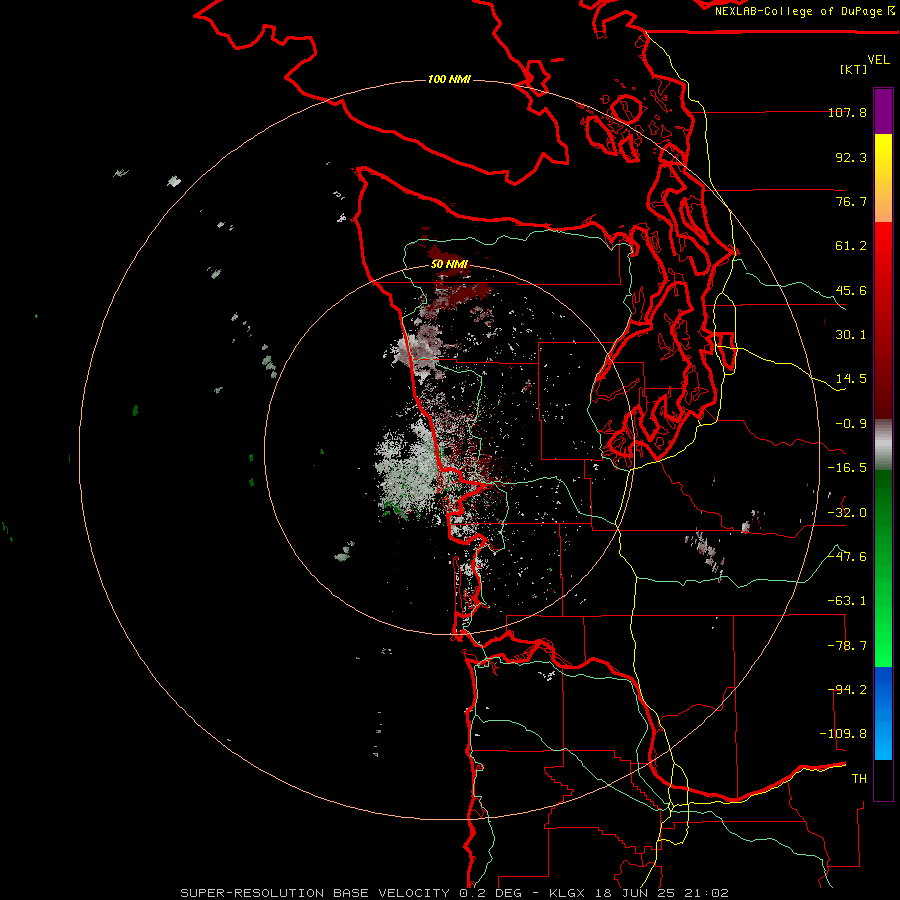Click the purple segment of the velocity color bar

(883, 111)
